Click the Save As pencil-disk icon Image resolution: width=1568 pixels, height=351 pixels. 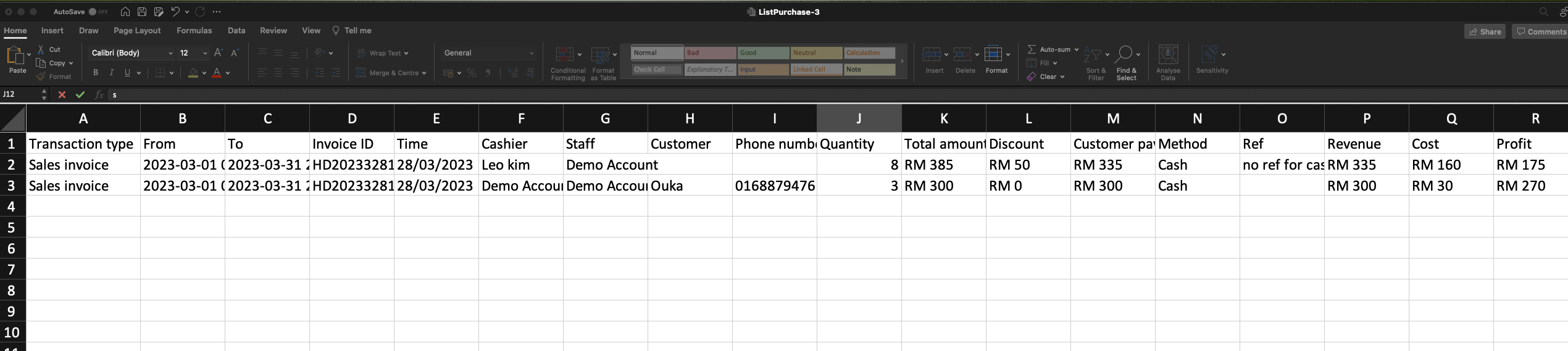click(x=159, y=12)
